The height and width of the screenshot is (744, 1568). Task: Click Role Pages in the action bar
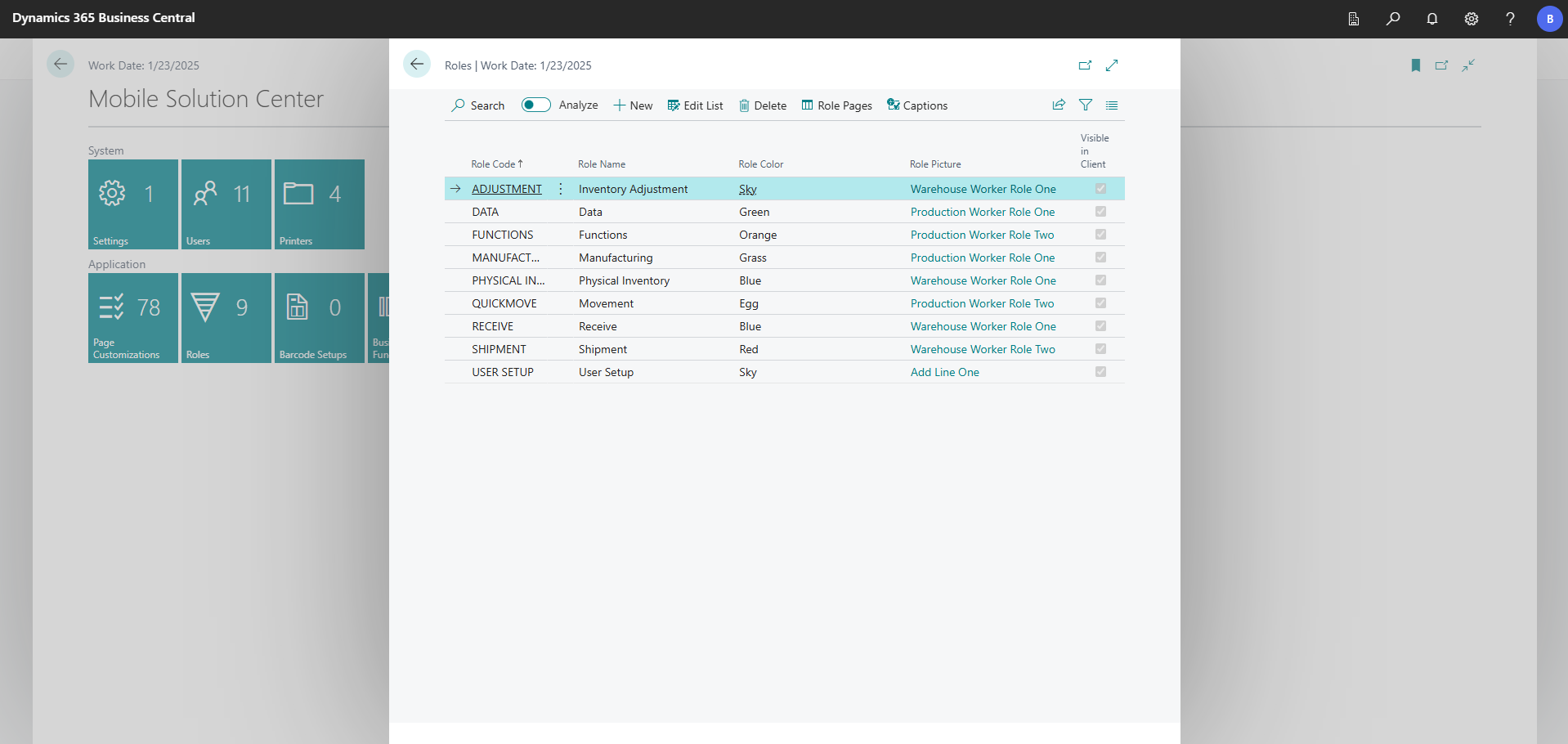[x=836, y=105]
